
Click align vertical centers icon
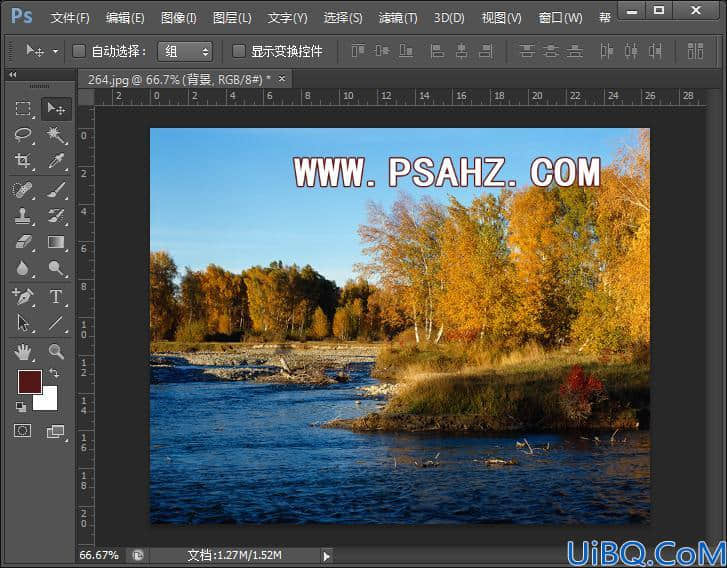coord(382,51)
